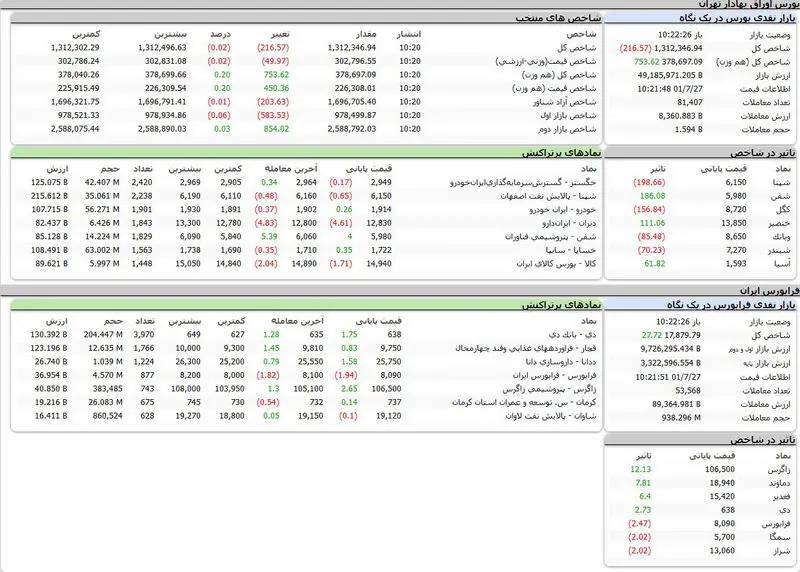
Task: Click the bourse trade value 8,360.883 B
Action: 681,116
